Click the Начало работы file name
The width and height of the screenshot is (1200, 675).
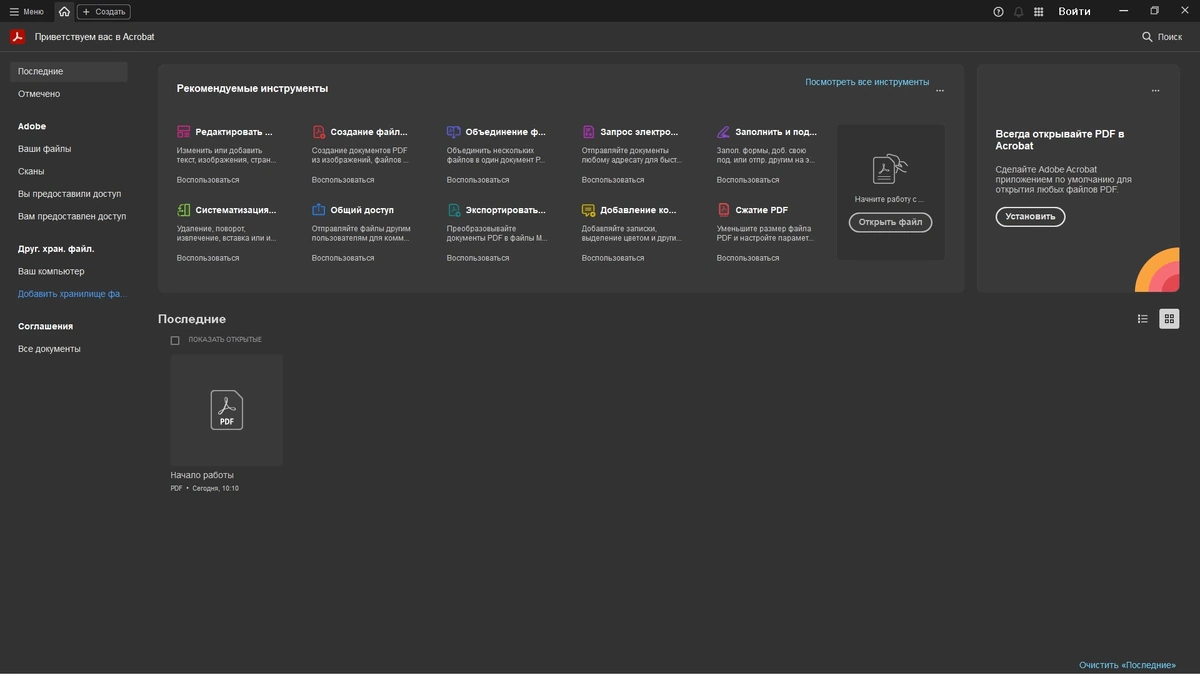coord(202,475)
